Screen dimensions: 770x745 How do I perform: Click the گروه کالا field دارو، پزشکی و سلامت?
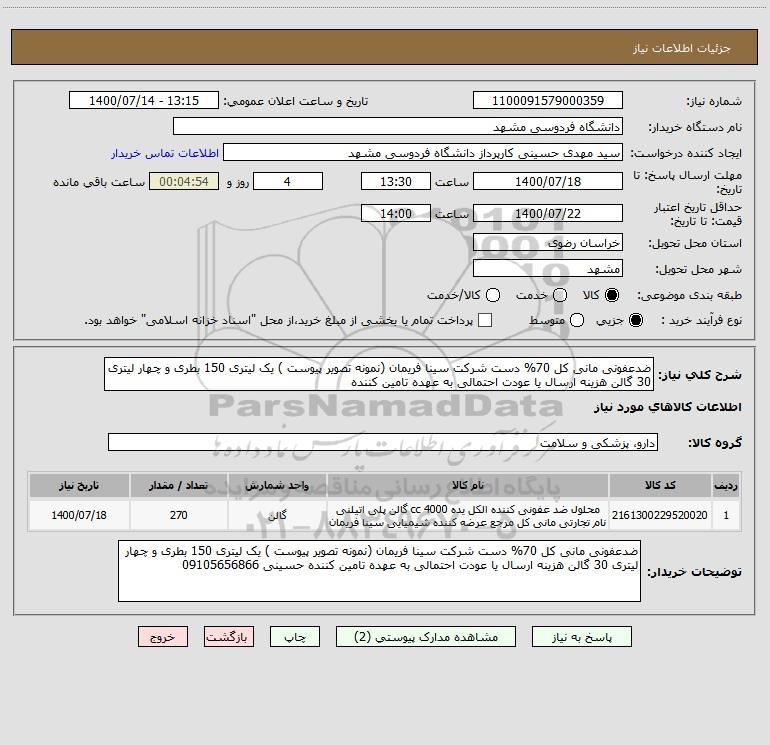383,442
